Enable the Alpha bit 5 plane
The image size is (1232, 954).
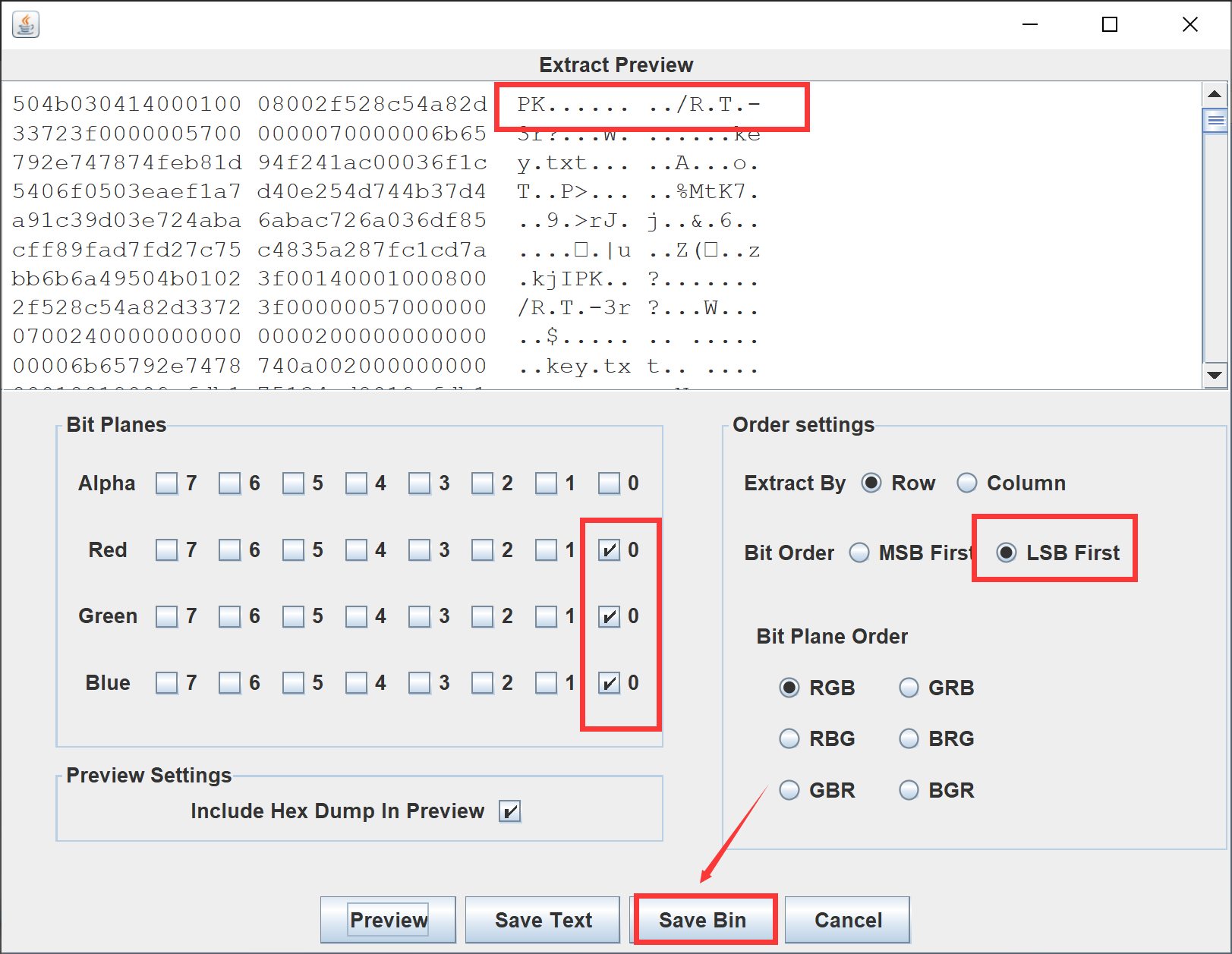(x=293, y=483)
